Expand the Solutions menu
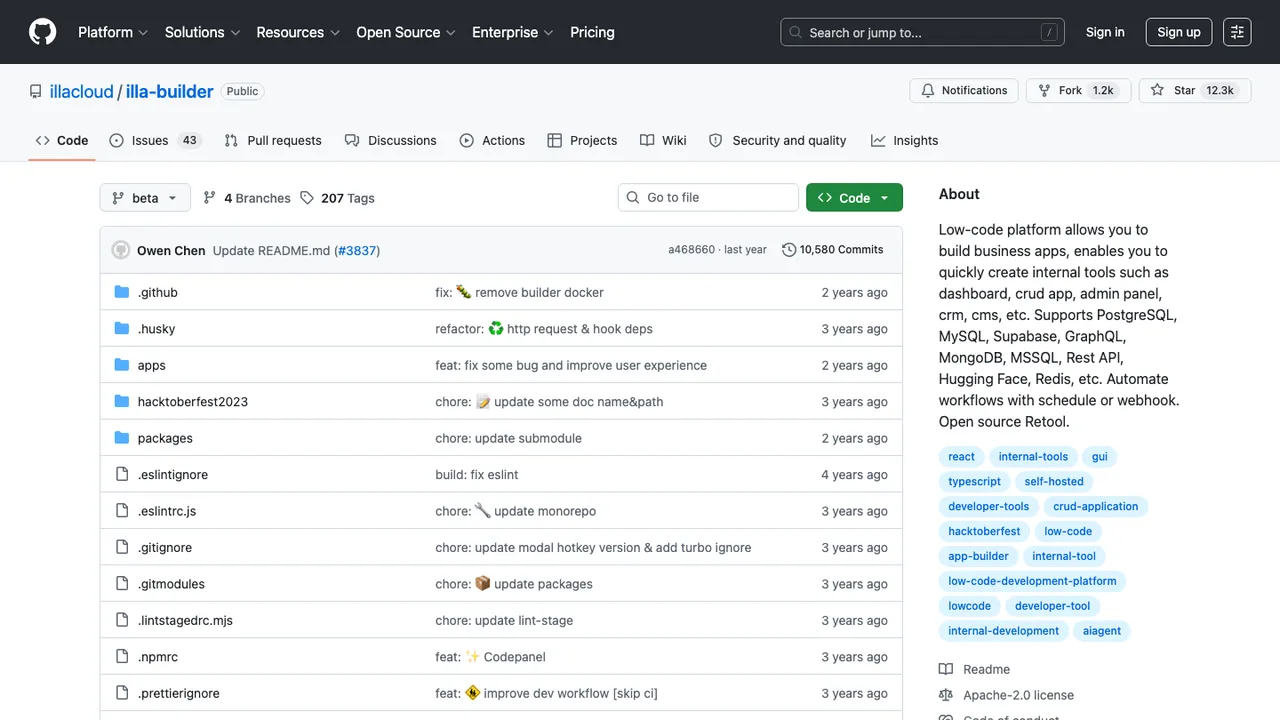The image size is (1280, 720). click(202, 32)
